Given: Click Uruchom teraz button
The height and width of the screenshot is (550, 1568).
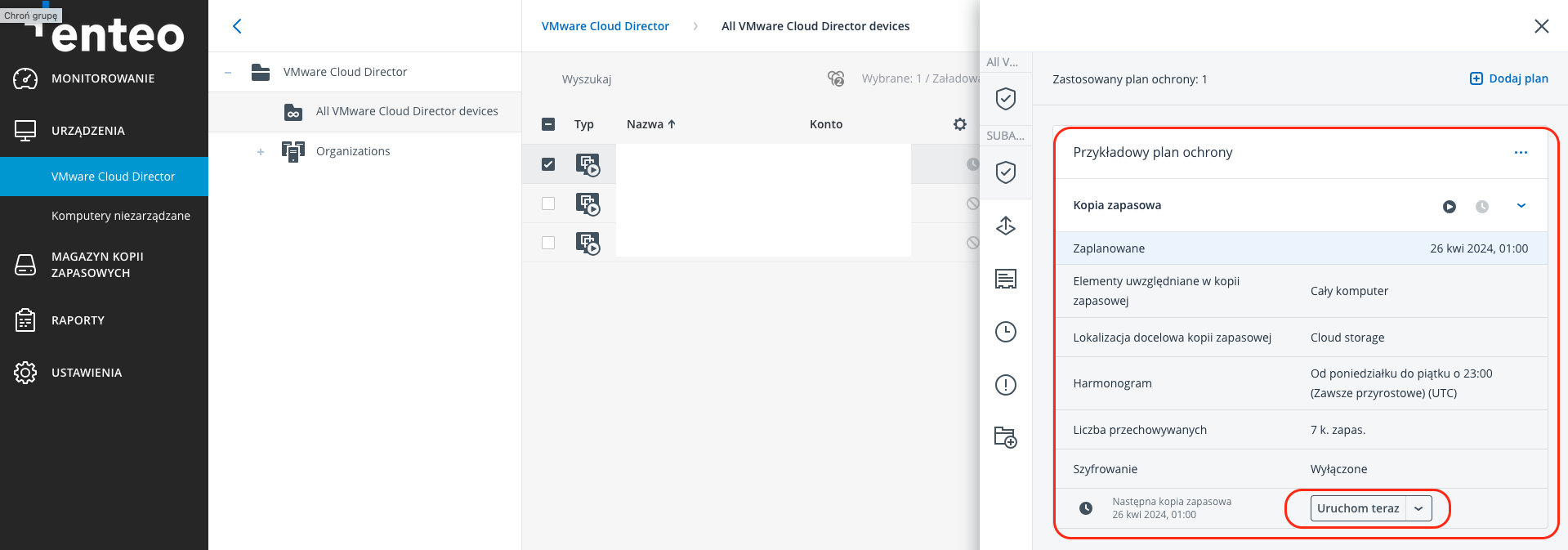Looking at the screenshot, I should tap(1358, 508).
